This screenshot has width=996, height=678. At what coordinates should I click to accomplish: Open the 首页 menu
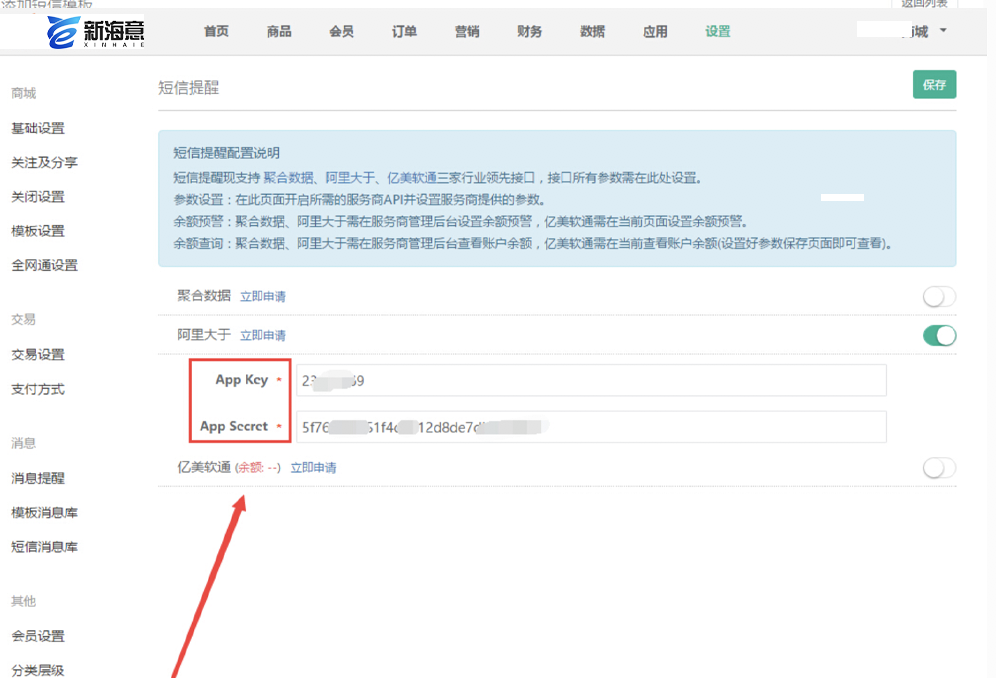pos(216,31)
